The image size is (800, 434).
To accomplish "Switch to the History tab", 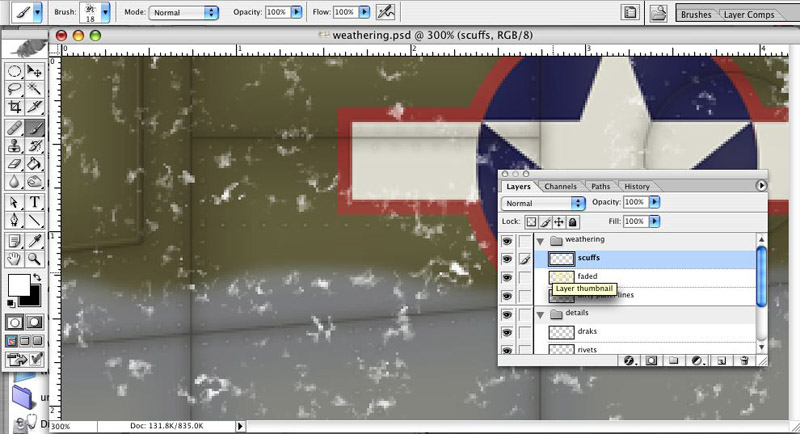I will click(x=637, y=187).
